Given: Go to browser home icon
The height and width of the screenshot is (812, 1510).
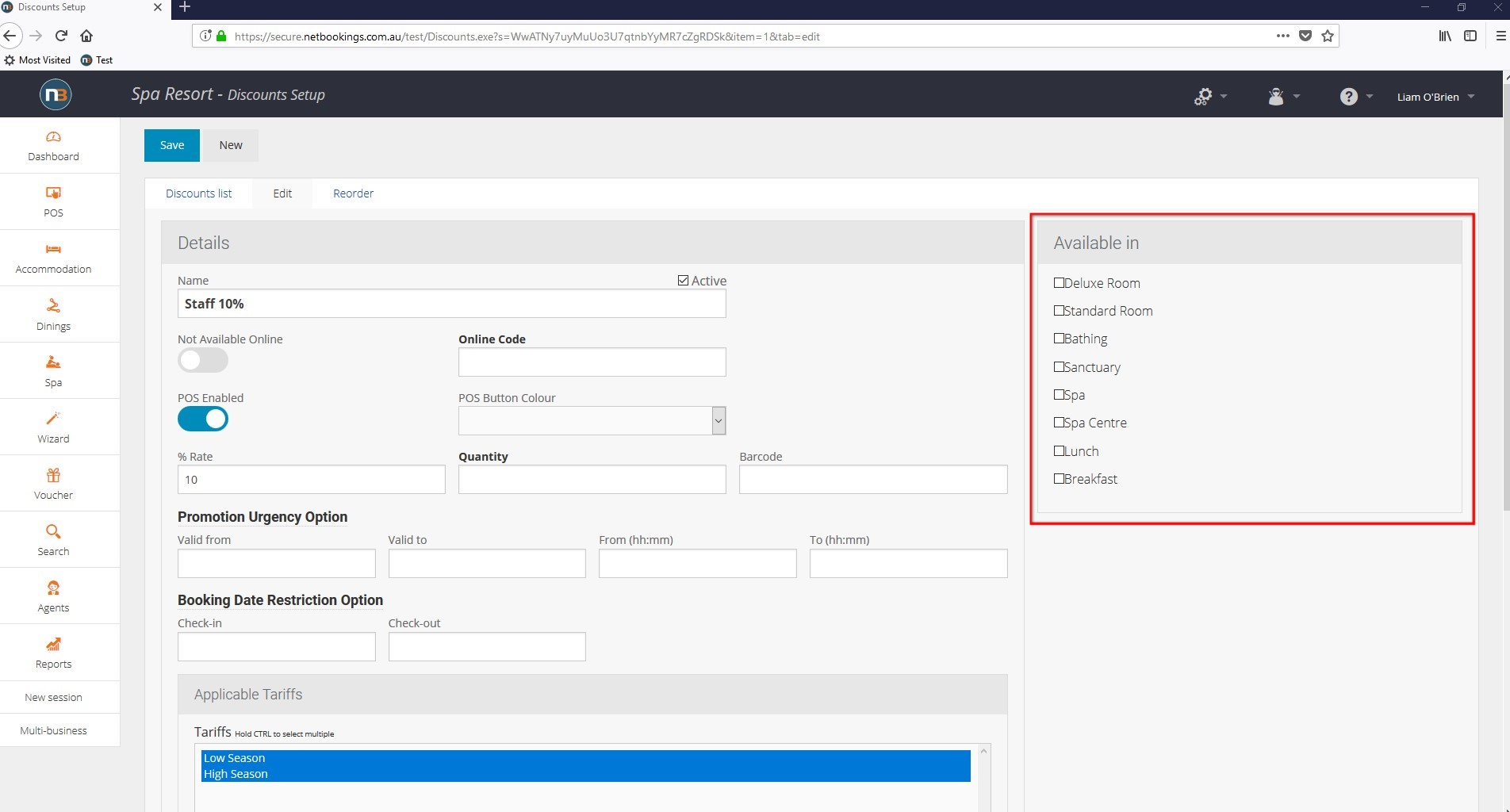Looking at the screenshot, I should point(86,36).
